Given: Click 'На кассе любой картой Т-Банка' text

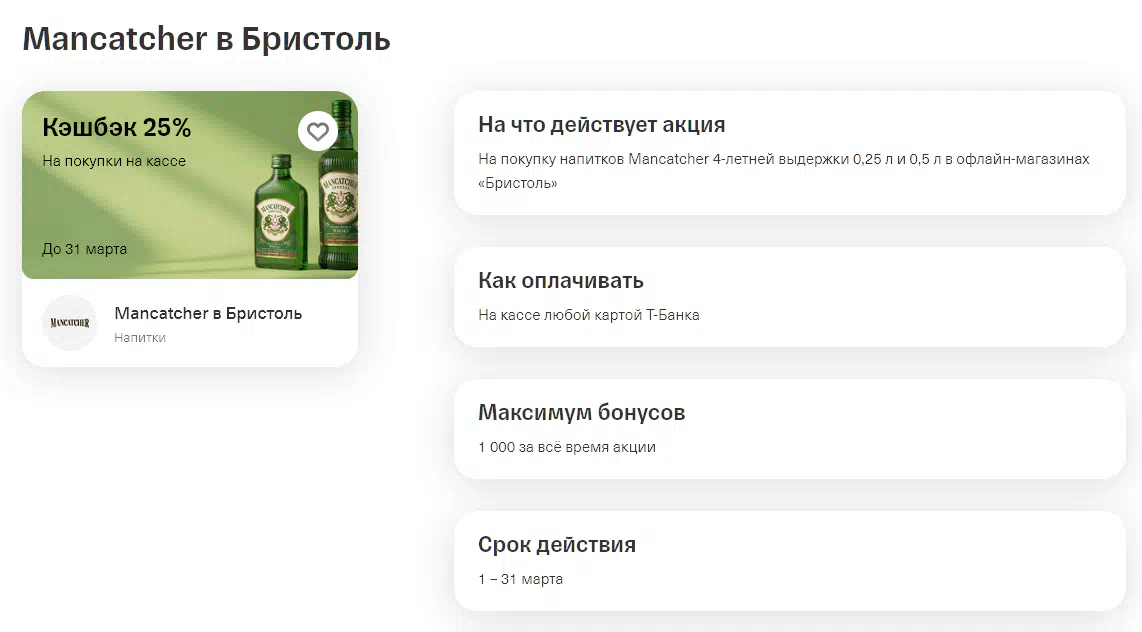Looking at the screenshot, I should (x=588, y=315).
